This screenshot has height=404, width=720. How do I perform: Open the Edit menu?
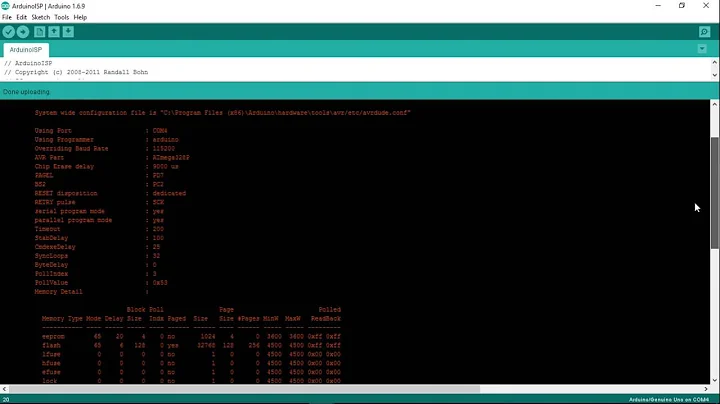click(22, 17)
